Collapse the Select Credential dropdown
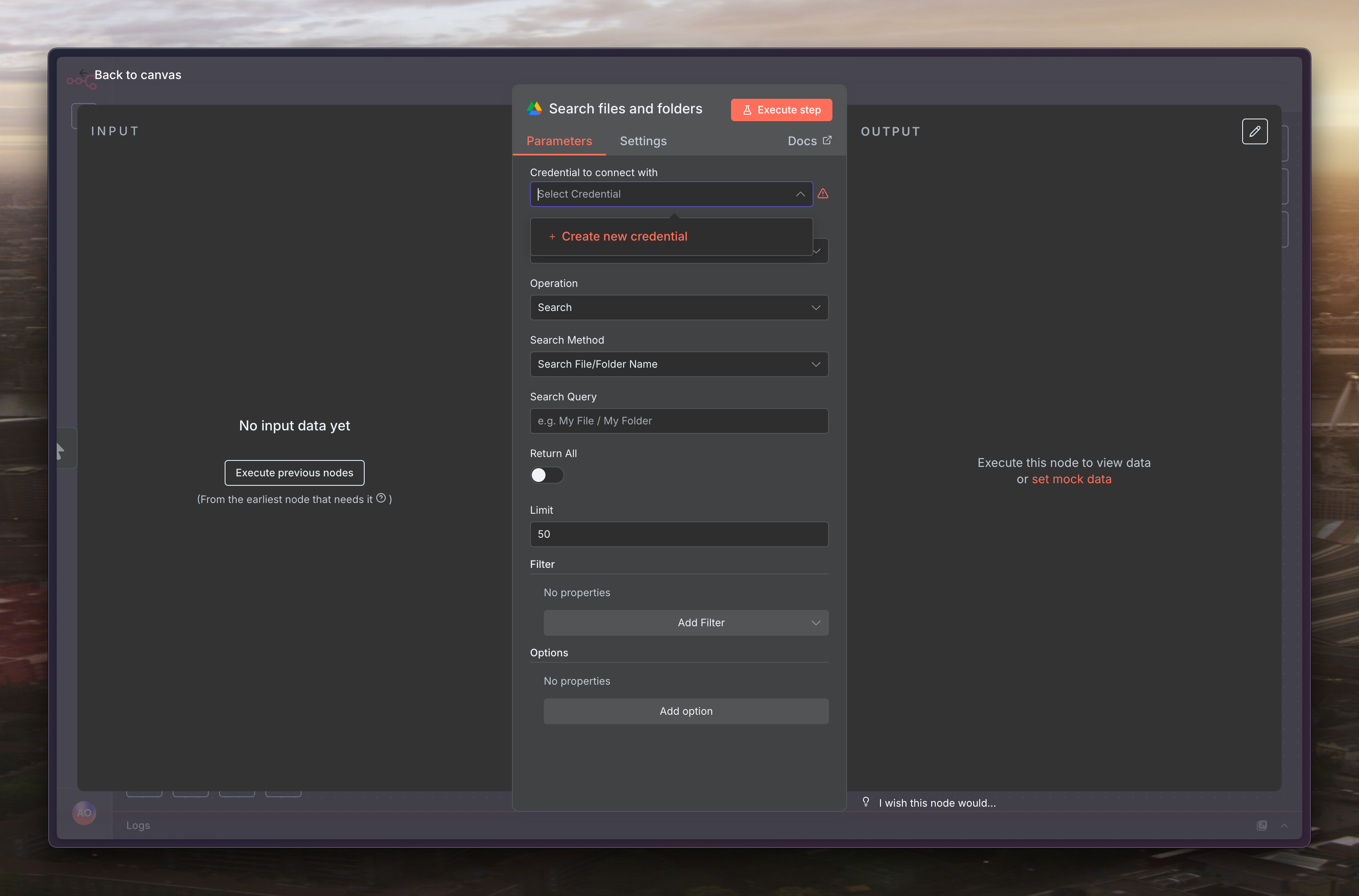 [x=800, y=194]
